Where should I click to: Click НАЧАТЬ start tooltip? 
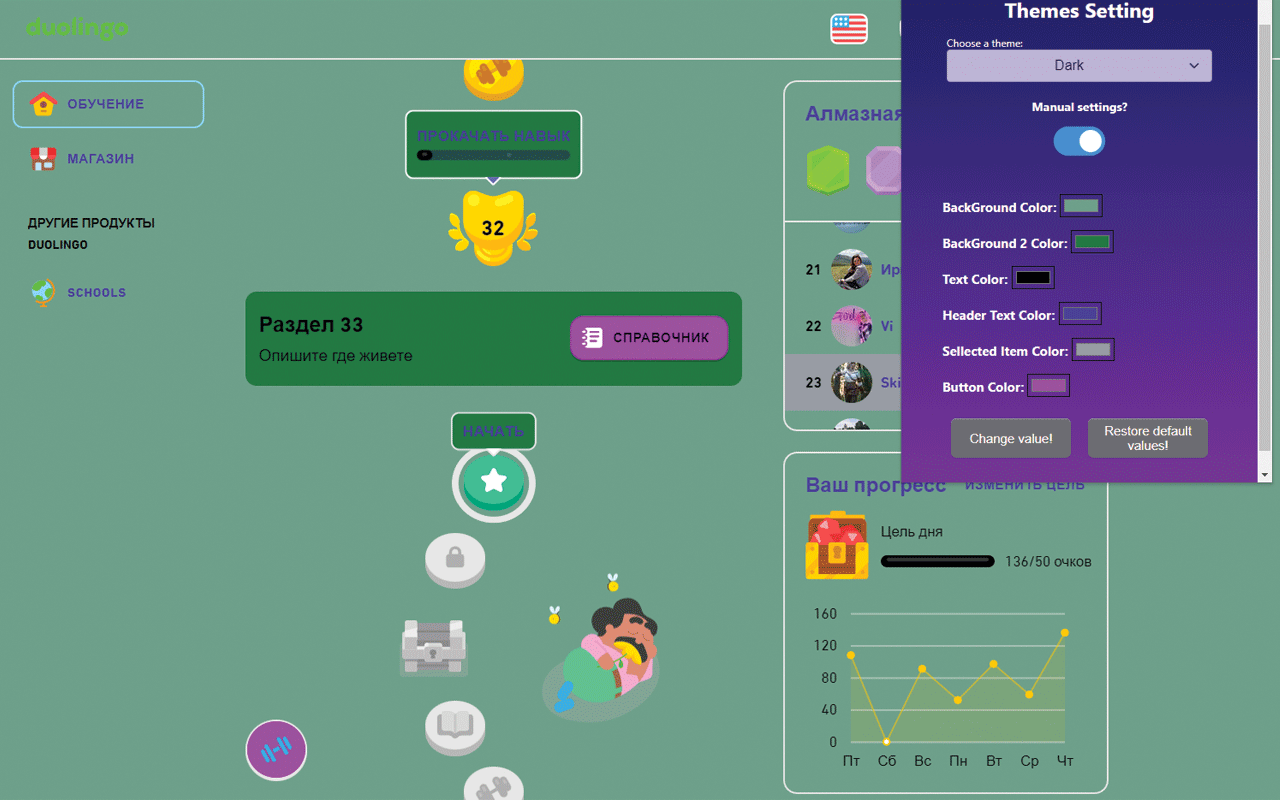pos(493,431)
